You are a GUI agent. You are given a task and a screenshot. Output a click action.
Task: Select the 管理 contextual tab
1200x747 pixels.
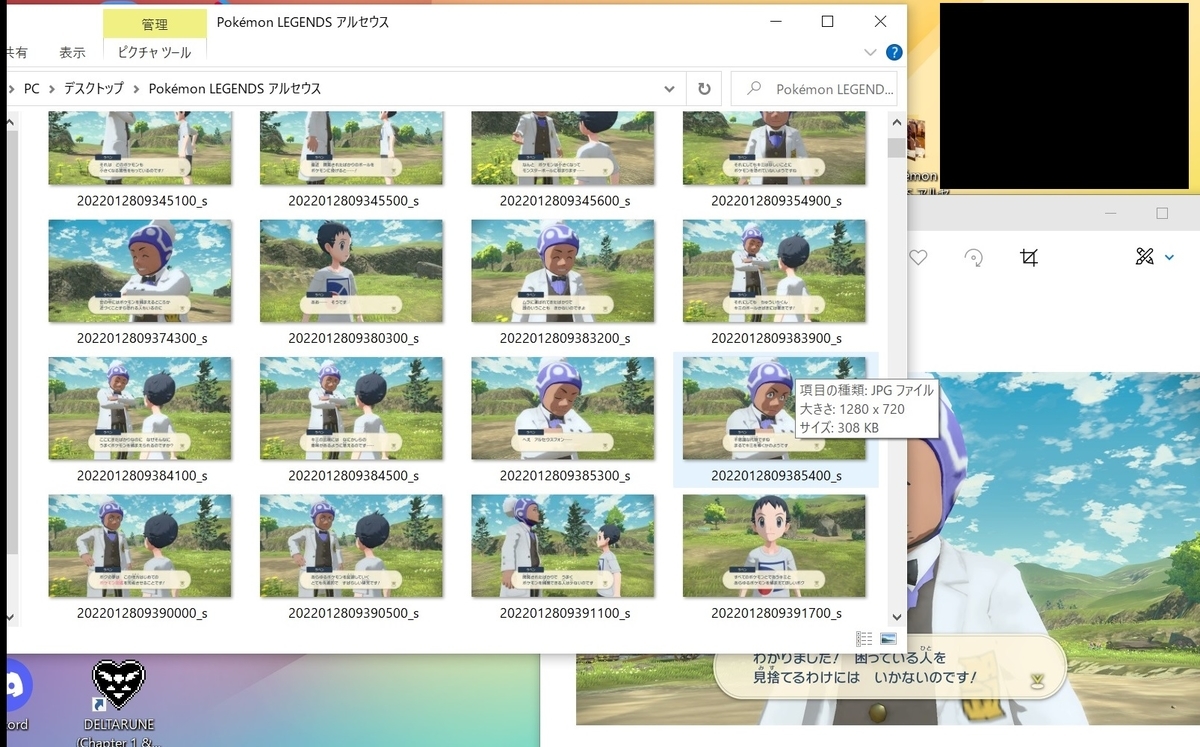pyautogui.click(x=155, y=24)
